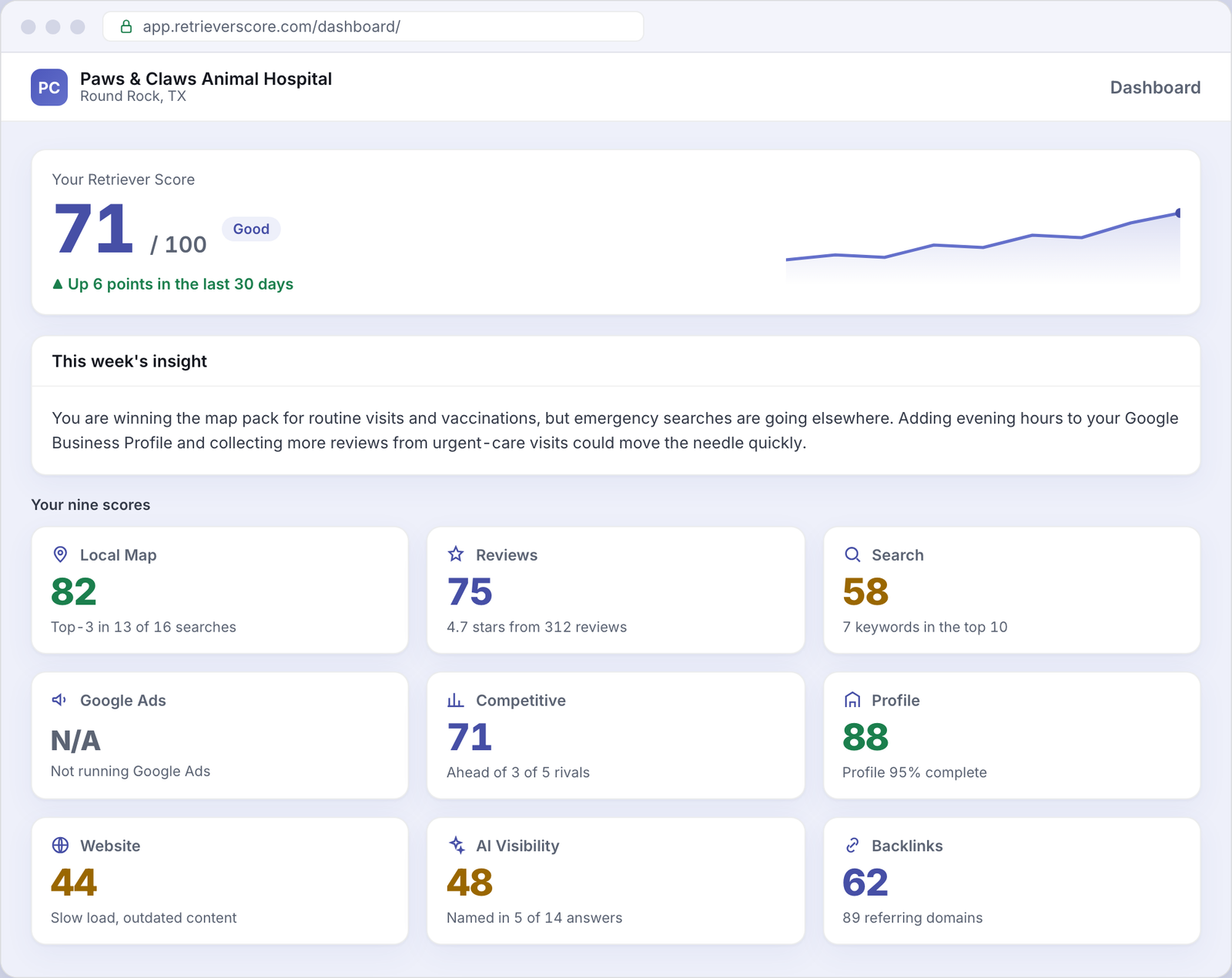Screen dimensions: 1232x978
Task: Click the Reviews star icon
Action: (456, 554)
